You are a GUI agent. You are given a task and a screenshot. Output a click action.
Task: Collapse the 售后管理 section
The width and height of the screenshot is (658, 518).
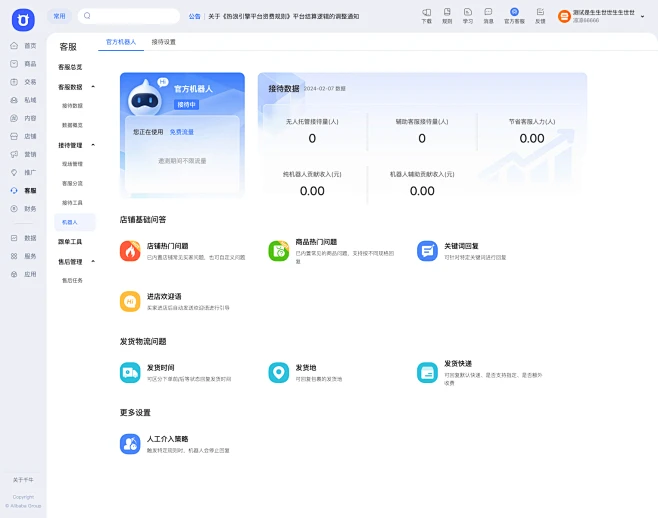[93, 262]
